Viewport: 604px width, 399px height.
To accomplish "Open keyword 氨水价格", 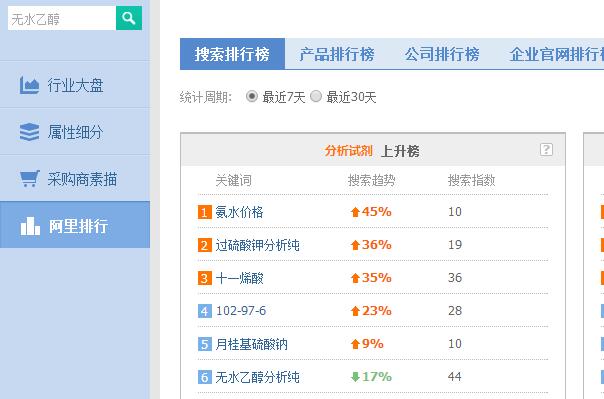I will [239, 212].
